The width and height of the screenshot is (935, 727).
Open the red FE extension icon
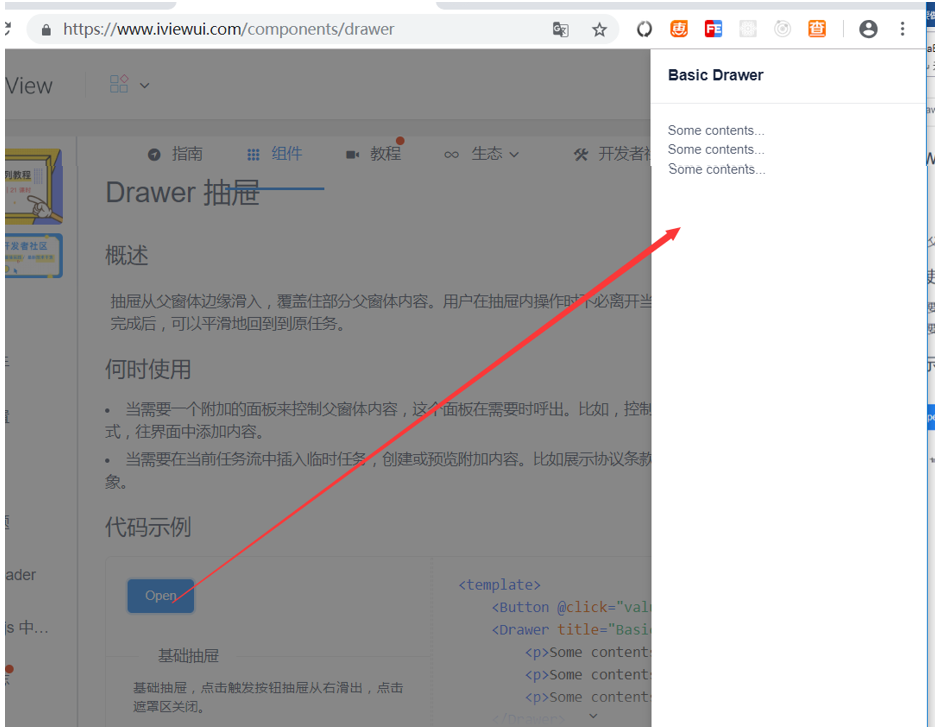pos(713,29)
